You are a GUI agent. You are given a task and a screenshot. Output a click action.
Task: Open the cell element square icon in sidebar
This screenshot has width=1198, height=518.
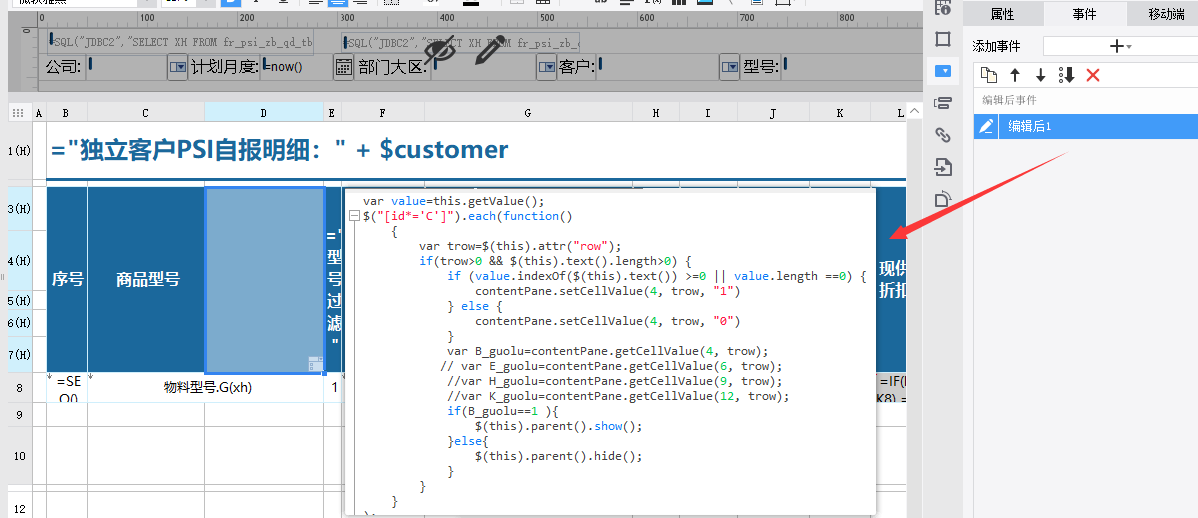coord(943,39)
